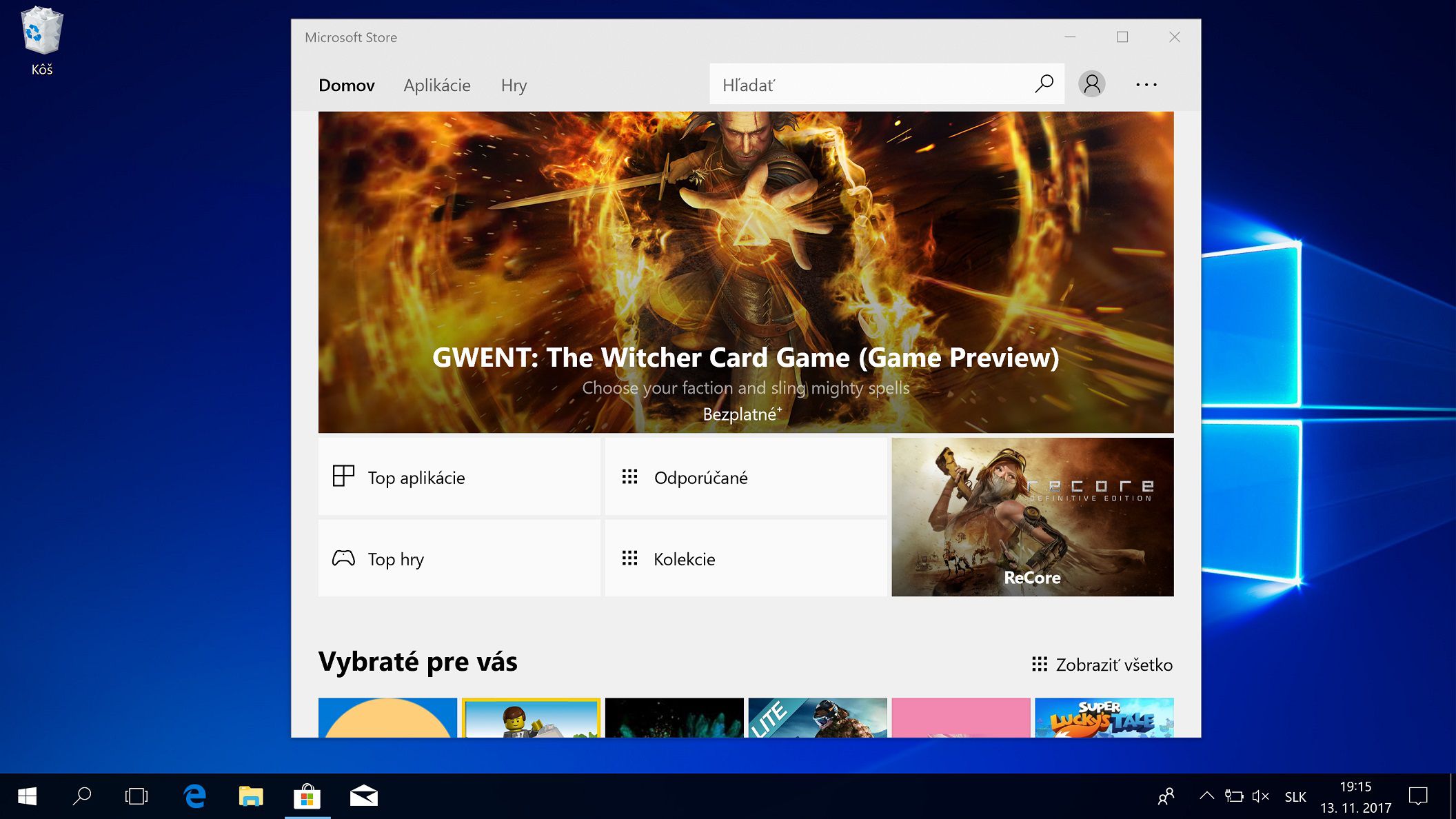Click the SLK input language indicator
The height and width of the screenshot is (819, 1456).
click(1295, 796)
